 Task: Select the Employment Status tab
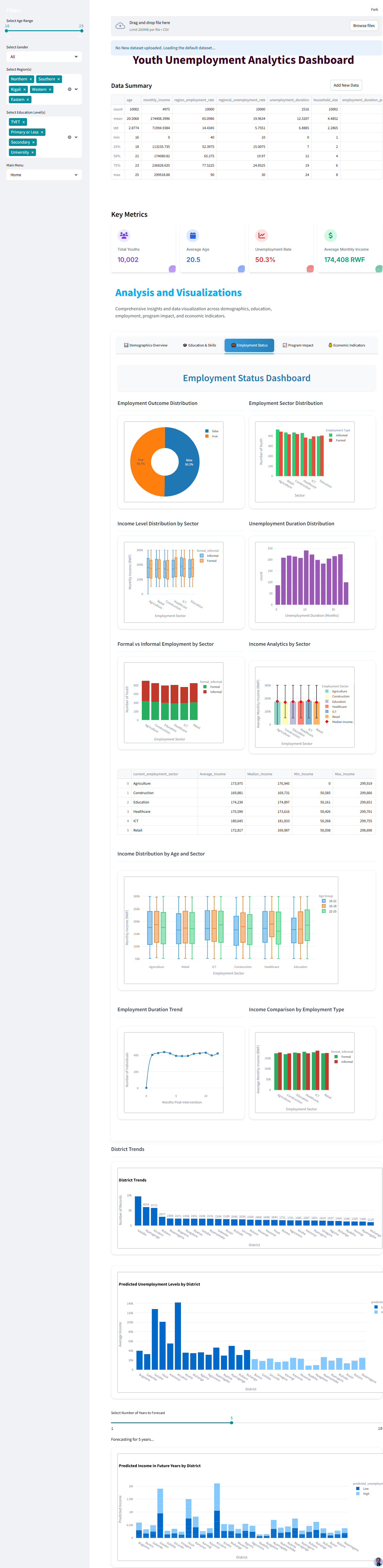point(249,345)
